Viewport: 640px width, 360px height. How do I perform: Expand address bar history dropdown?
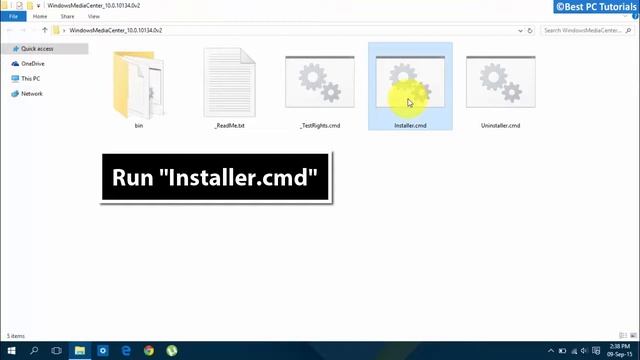coord(520,31)
